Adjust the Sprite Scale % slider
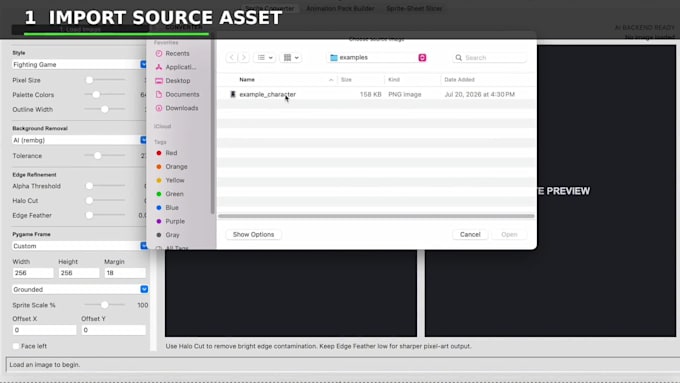The height and width of the screenshot is (383, 680). point(105,305)
